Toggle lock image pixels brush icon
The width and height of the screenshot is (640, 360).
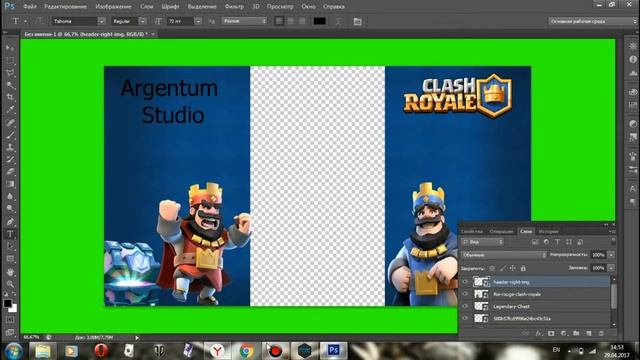[502, 268]
